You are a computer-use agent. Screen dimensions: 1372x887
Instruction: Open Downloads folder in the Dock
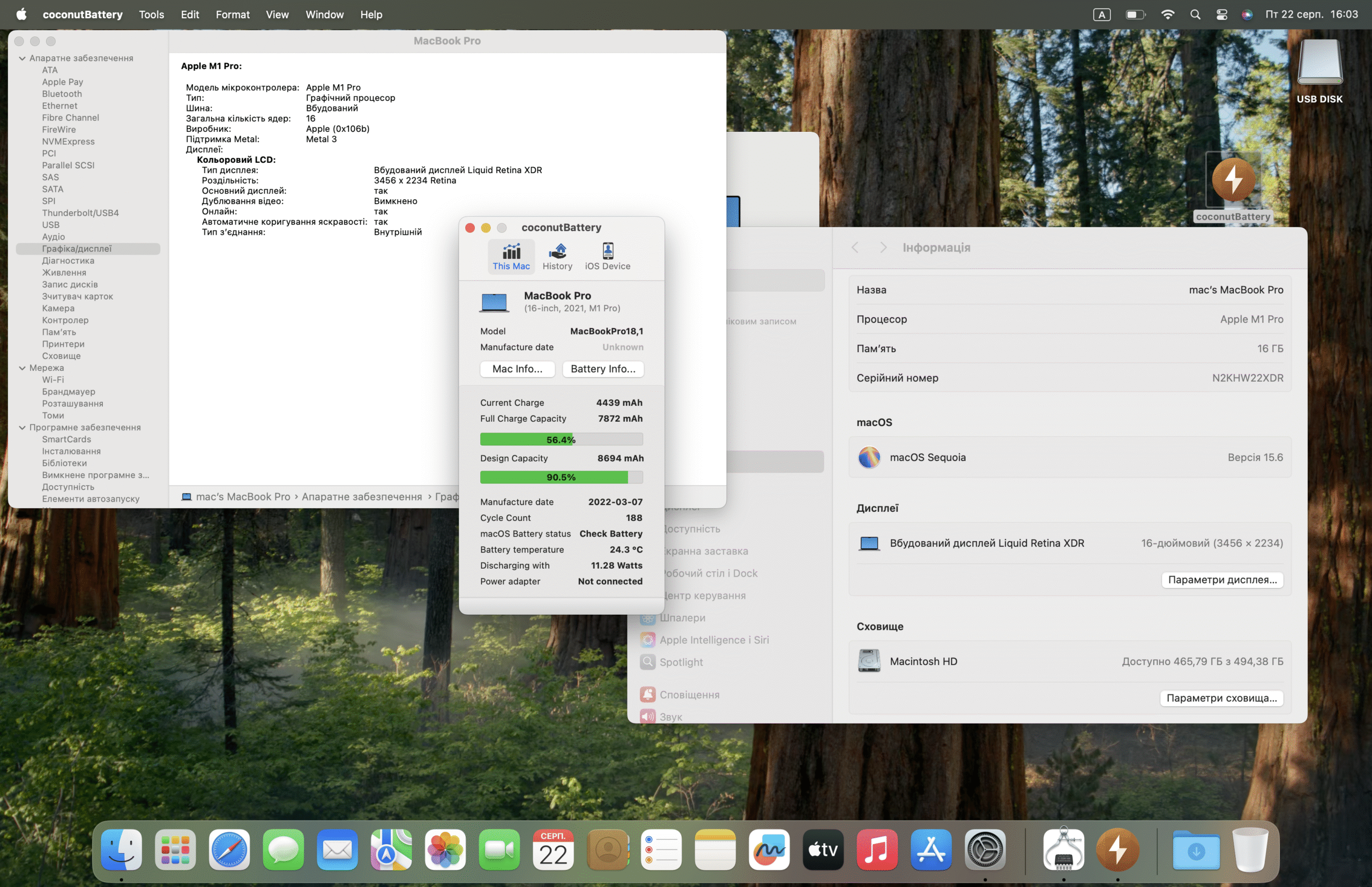[x=1196, y=850]
